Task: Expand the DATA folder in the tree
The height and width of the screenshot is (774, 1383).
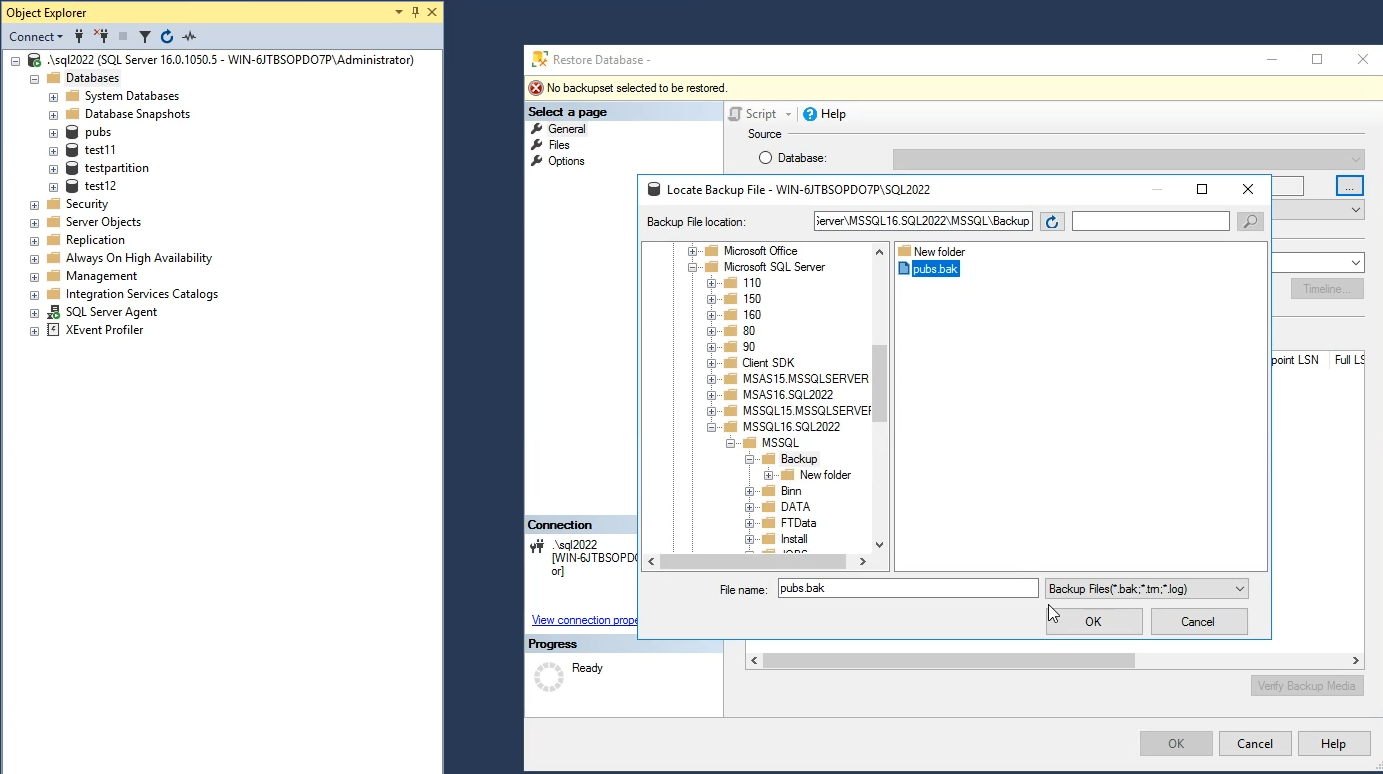Action: coord(749,508)
